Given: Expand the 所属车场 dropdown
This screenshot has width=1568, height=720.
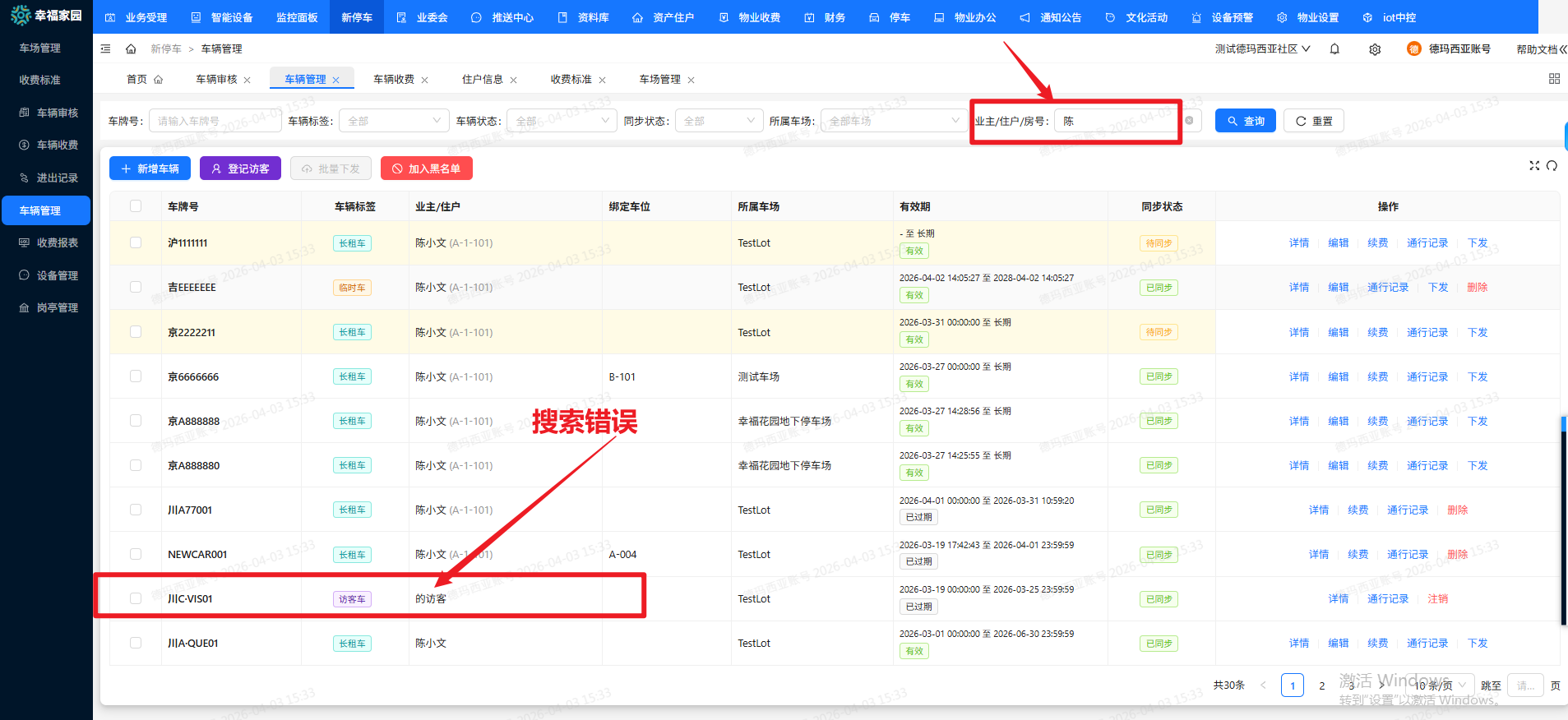Looking at the screenshot, I should (x=893, y=121).
